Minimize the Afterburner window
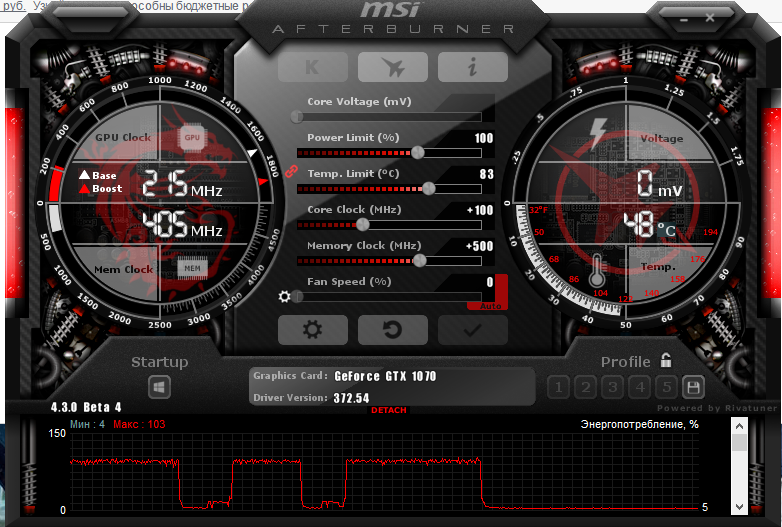Image resolution: width=782 pixels, height=527 pixels. click(x=683, y=19)
